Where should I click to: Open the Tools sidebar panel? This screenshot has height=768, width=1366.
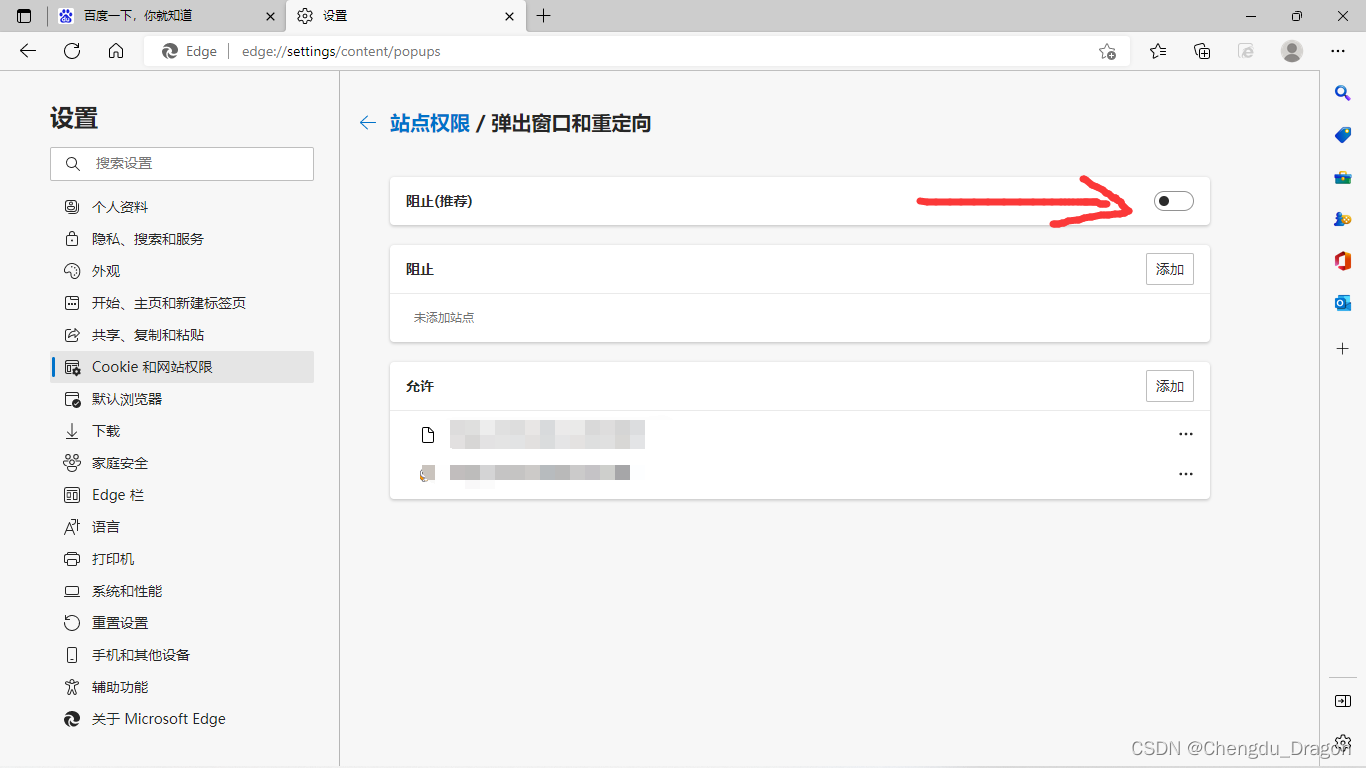pos(1341,177)
